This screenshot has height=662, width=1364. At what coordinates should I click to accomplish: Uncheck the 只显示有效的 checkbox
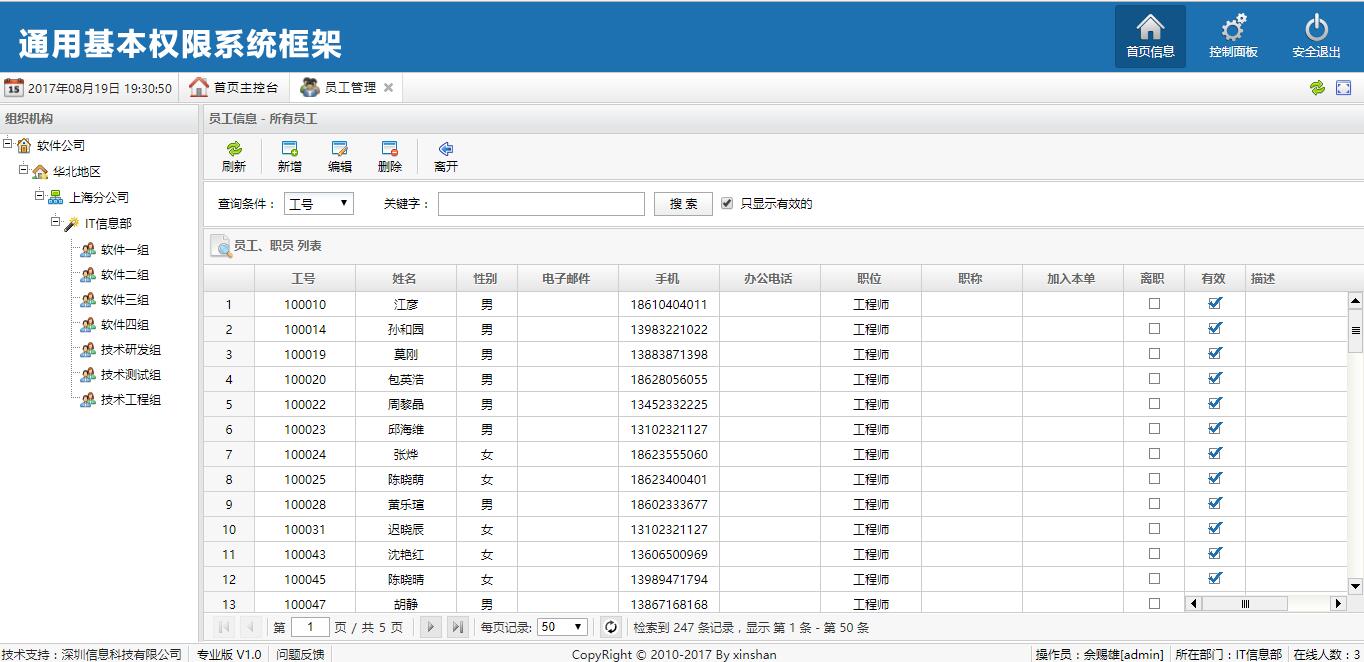click(x=727, y=203)
